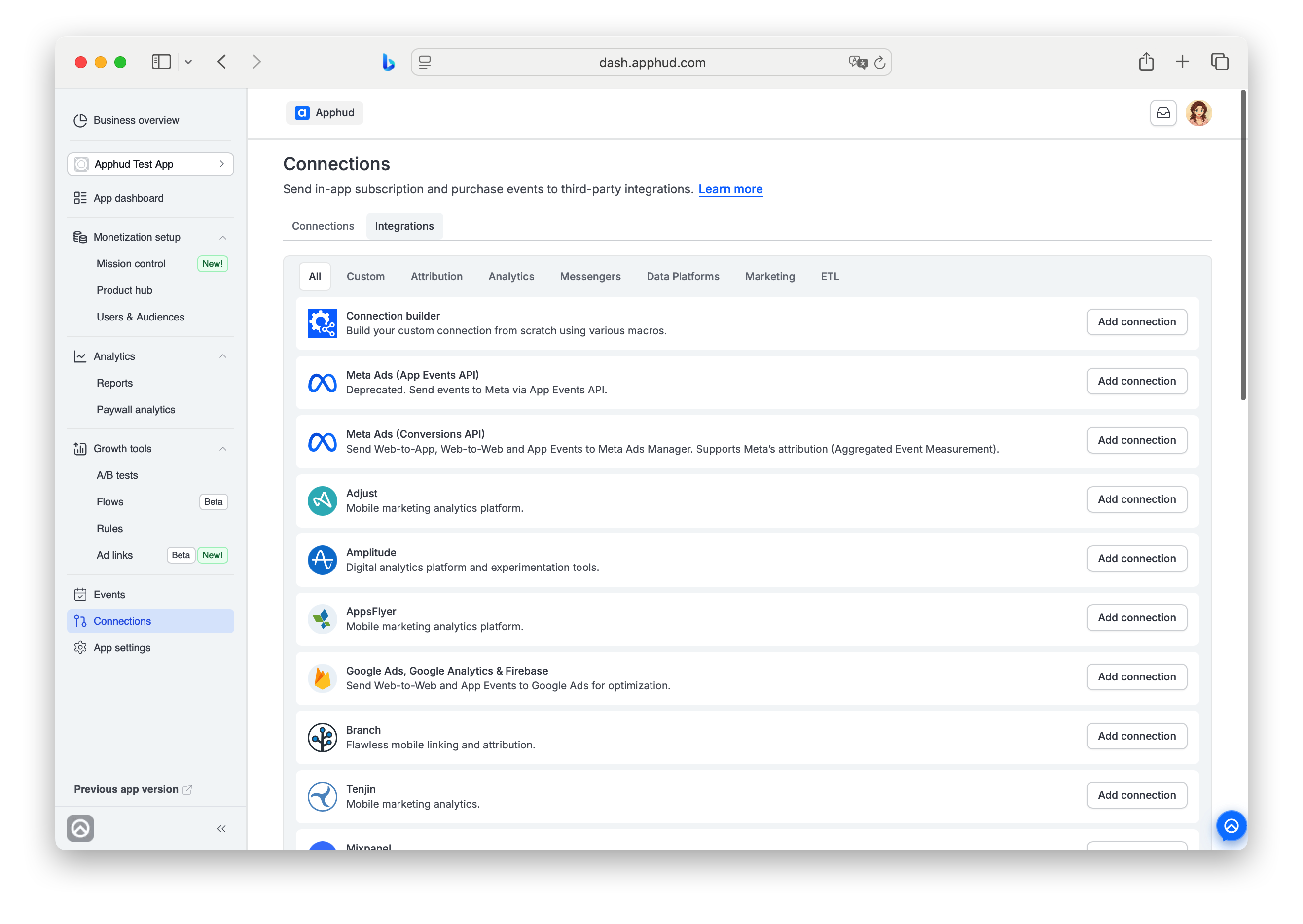Screen dimensions: 1303x924
Task: Add connection for Branch
Action: point(1136,736)
